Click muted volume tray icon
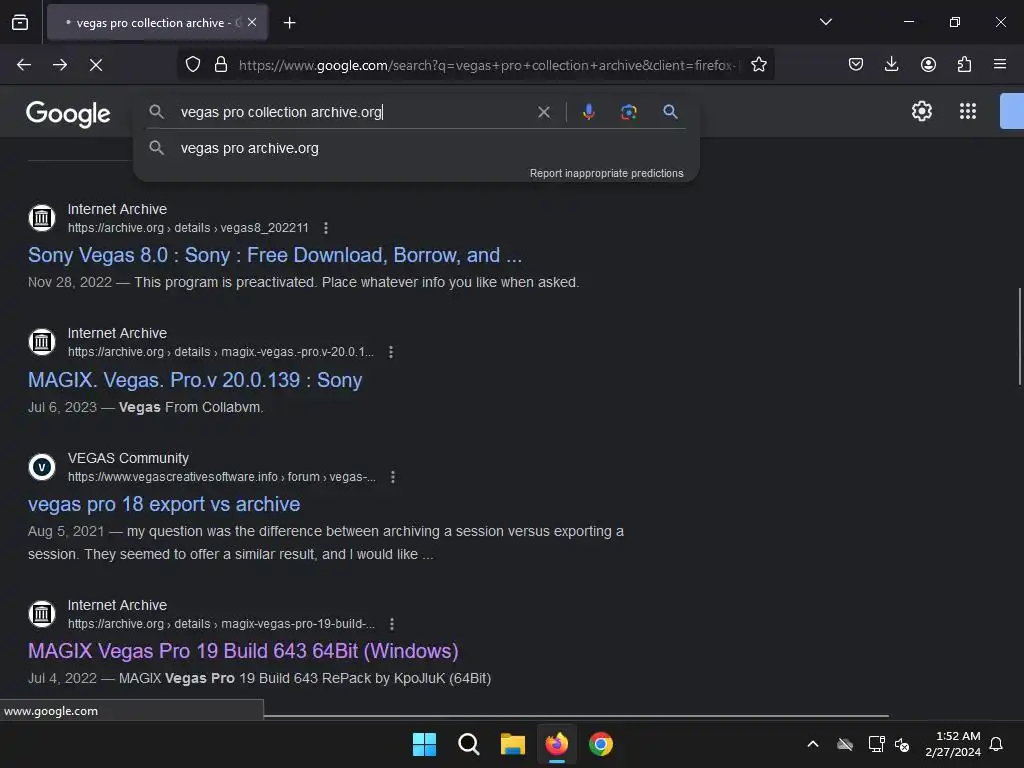Image resolution: width=1024 pixels, height=768 pixels. [x=903, y=744]
